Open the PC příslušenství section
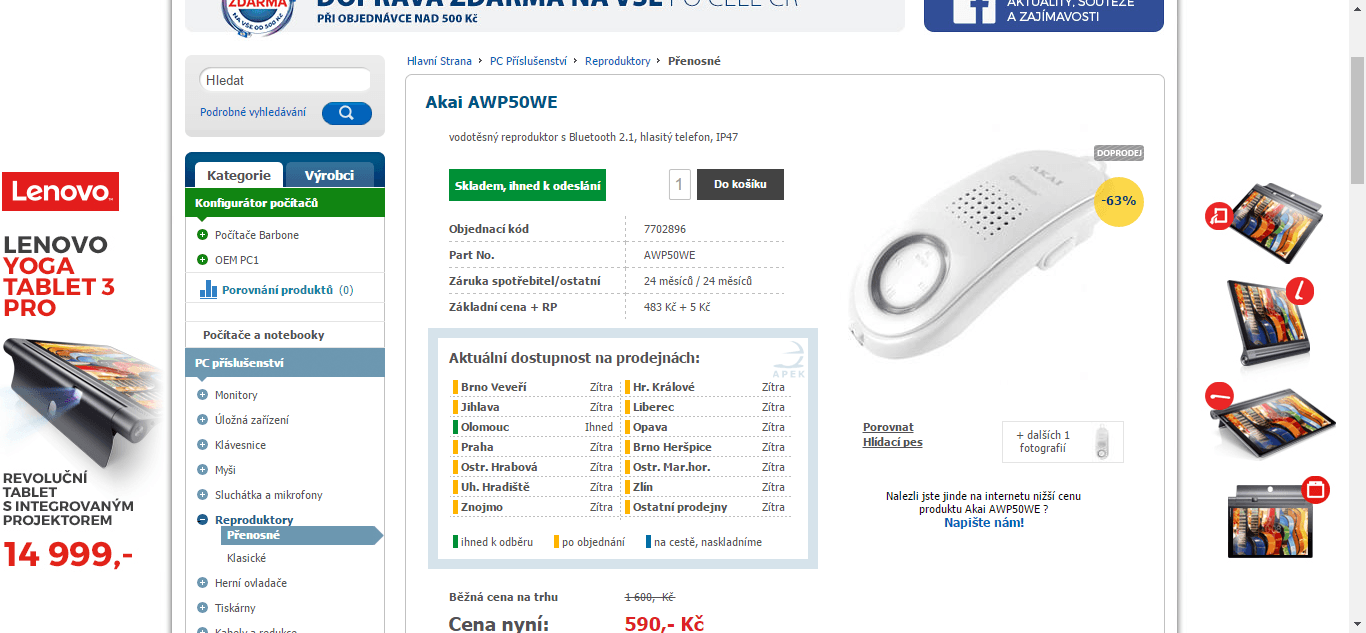1366x633 pixels. [x=285, y=363]
